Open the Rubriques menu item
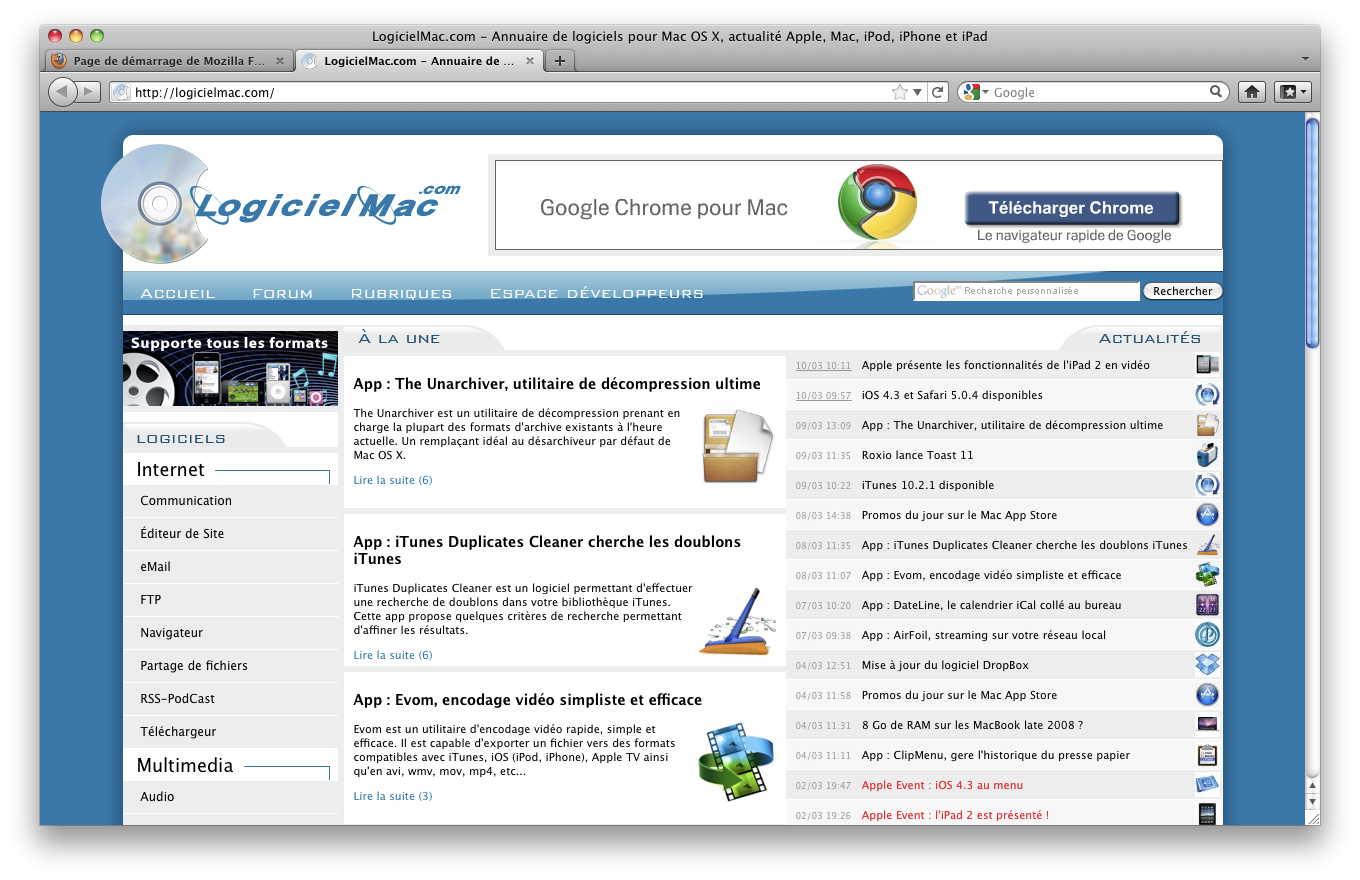 (x=401, y=293)
